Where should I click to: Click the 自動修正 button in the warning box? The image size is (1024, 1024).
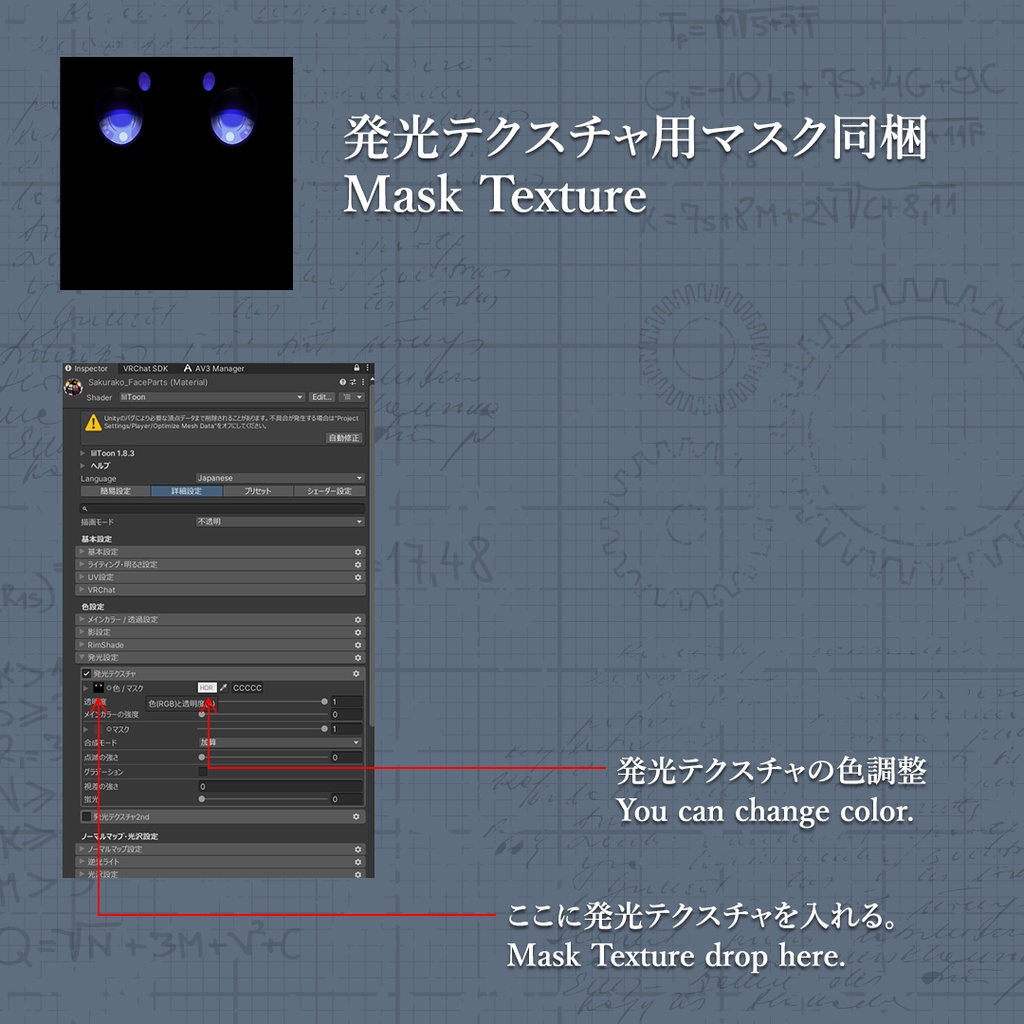[344, 438]
